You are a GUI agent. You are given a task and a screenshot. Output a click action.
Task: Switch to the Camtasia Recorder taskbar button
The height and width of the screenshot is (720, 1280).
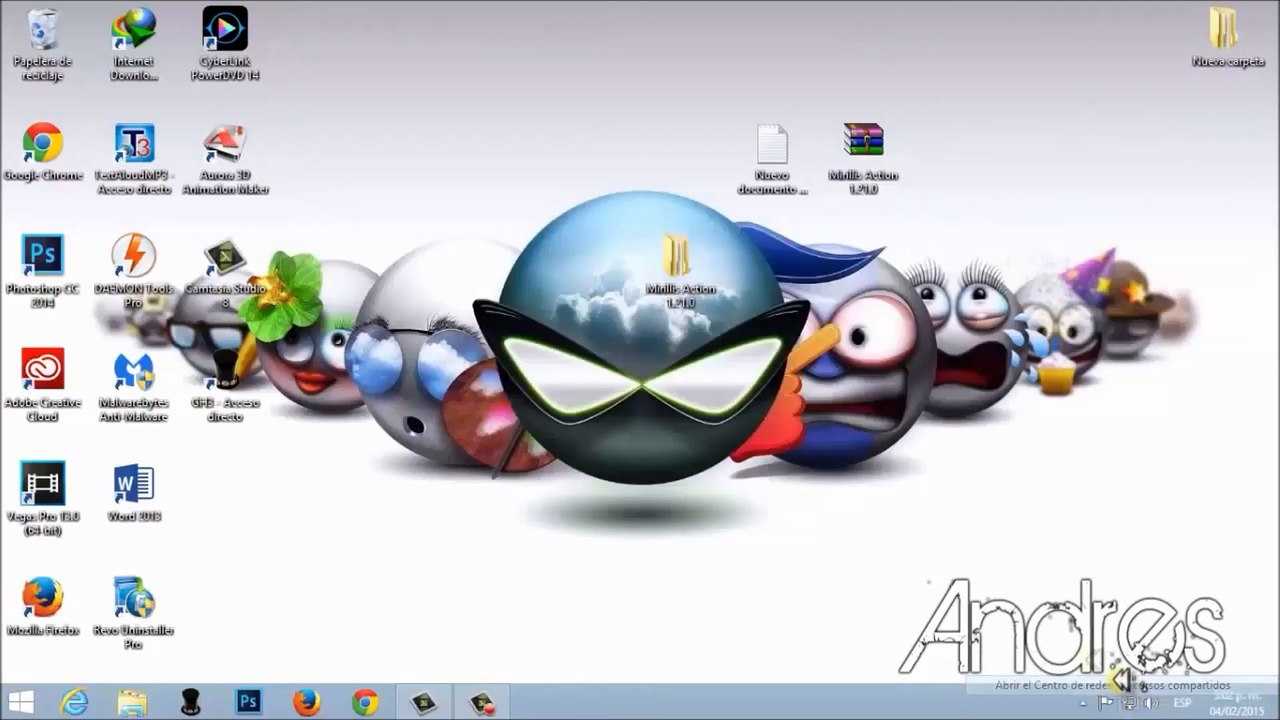point(483,702)
